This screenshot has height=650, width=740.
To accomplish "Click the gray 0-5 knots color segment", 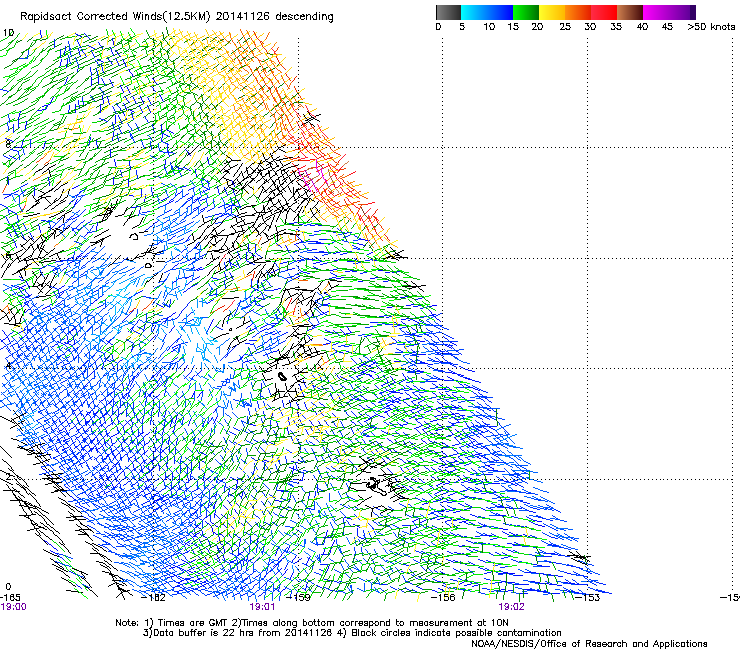I will pos(448,12).
